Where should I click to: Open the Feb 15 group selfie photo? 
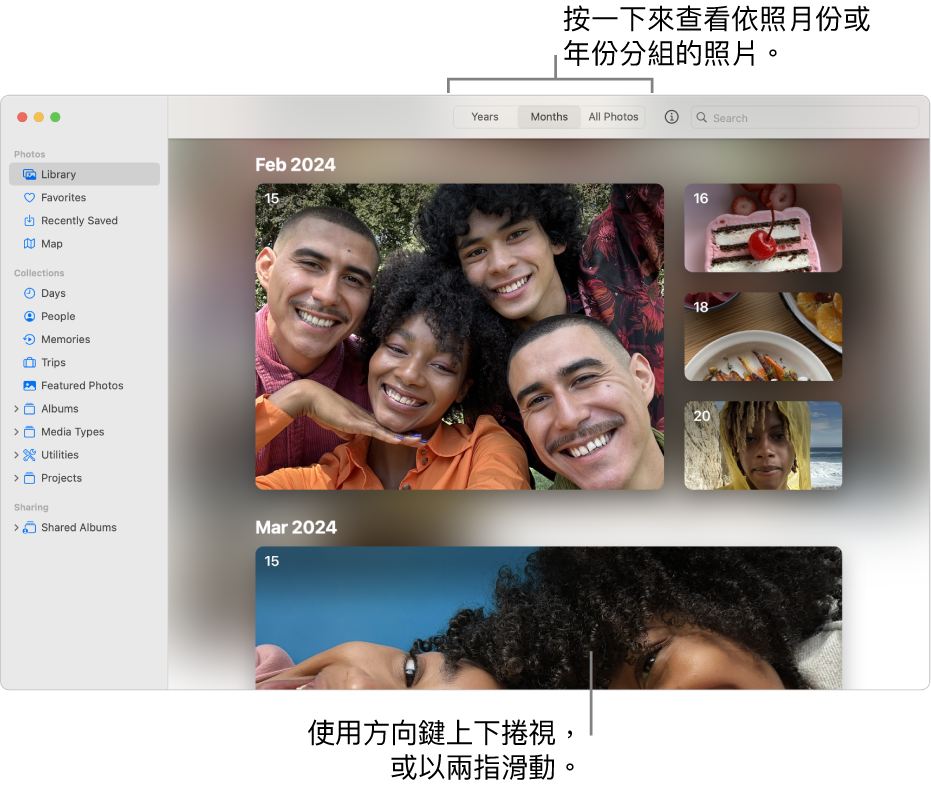point(460,337)
